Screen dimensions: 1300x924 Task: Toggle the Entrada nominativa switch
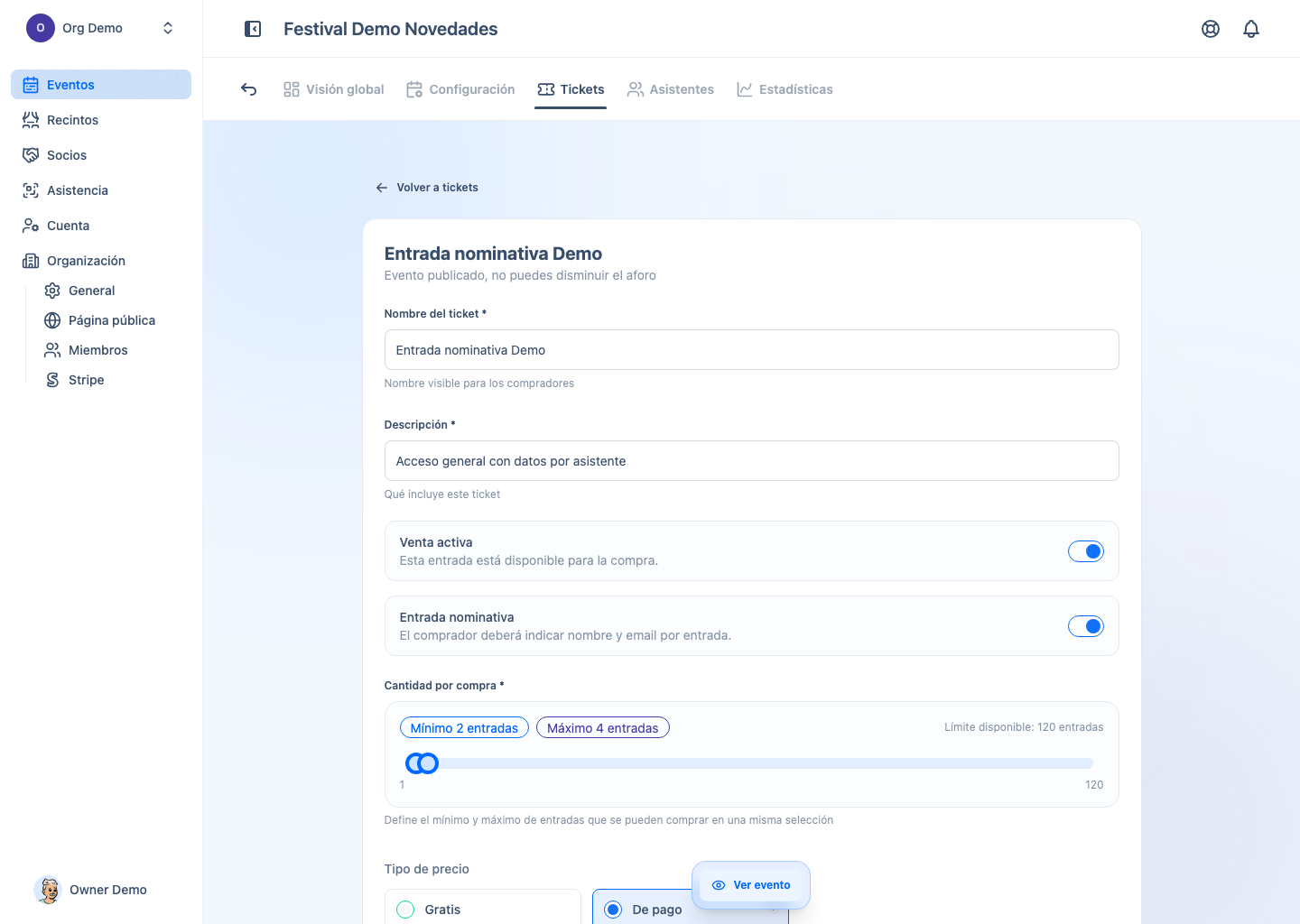[x=1086, y=626]
